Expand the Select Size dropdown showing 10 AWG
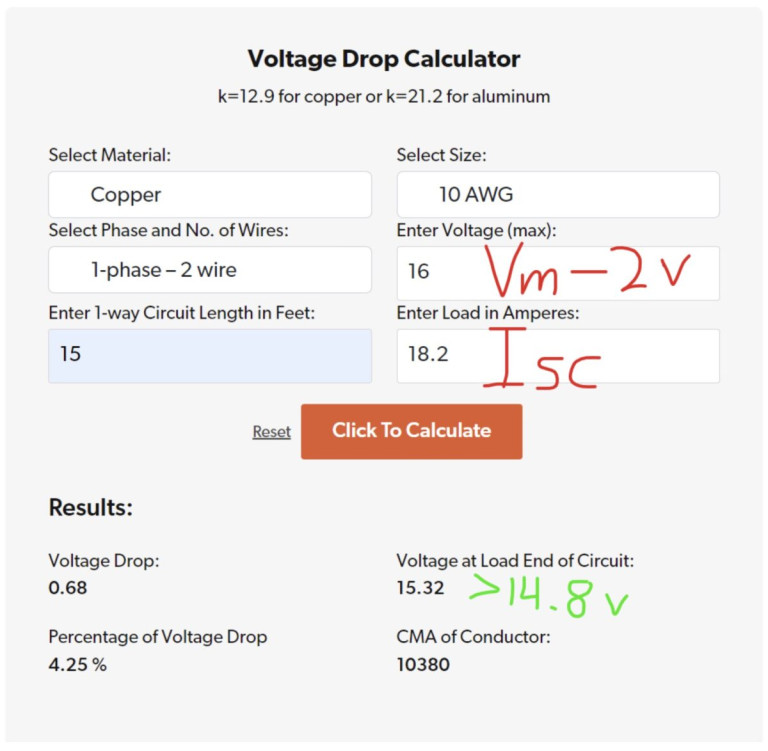 click(x=557, y=195)
